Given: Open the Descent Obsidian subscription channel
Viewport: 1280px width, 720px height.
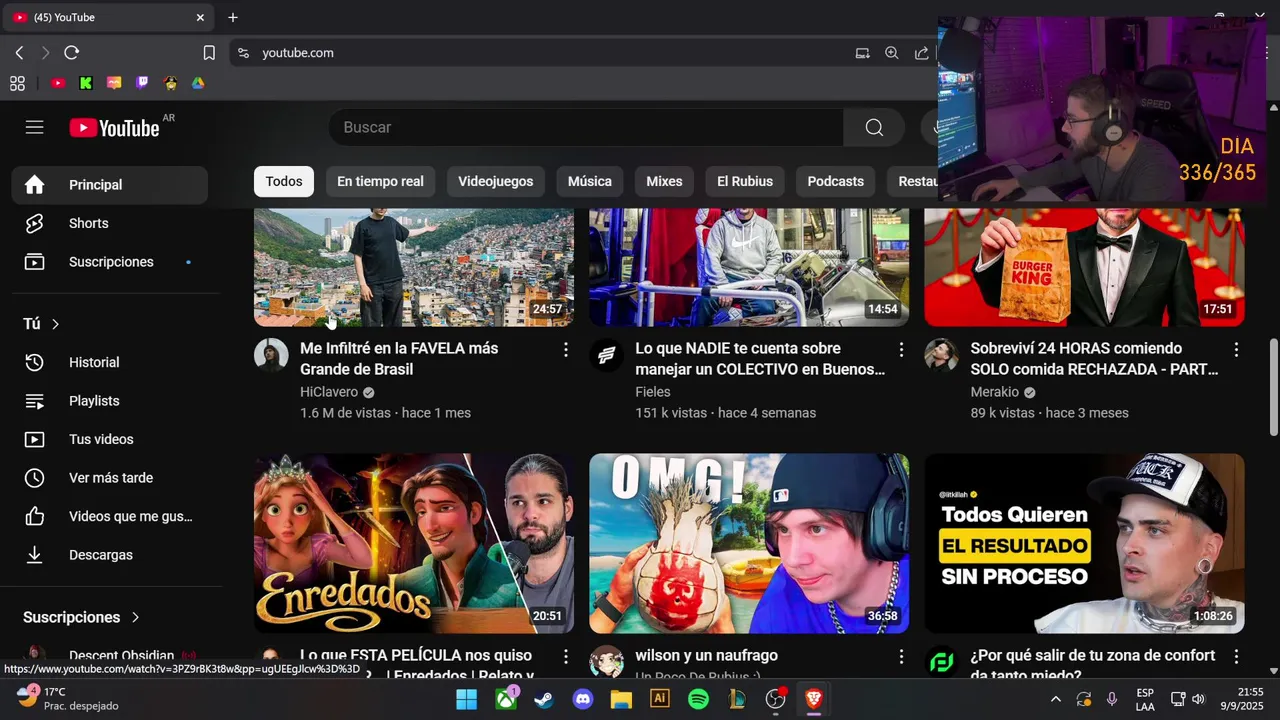Looking at the screenshot, I should (110, 656).
